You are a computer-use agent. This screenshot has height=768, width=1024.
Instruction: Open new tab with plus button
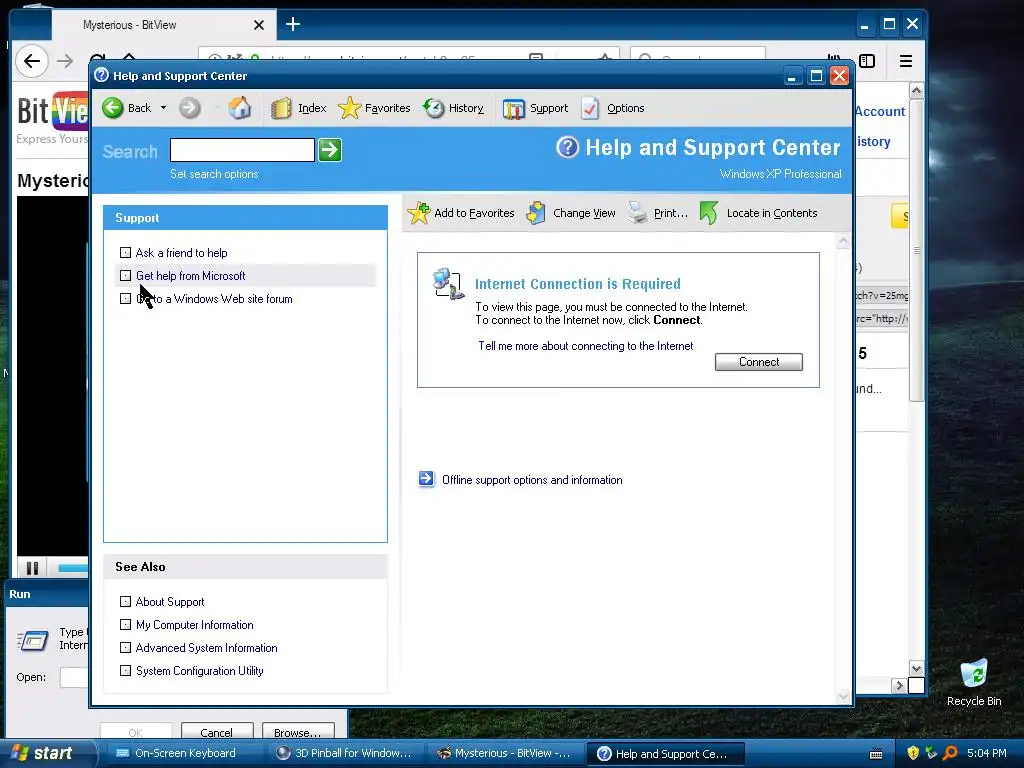[x=293, y=24]
